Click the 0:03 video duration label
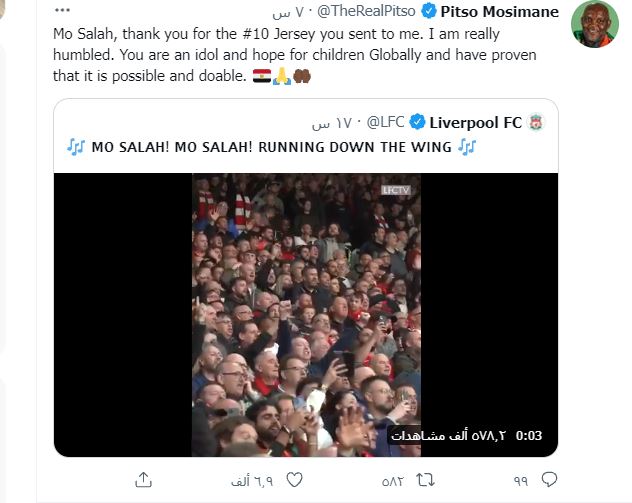The width and height of the screenshot is (632, 503). coord(529,436)
